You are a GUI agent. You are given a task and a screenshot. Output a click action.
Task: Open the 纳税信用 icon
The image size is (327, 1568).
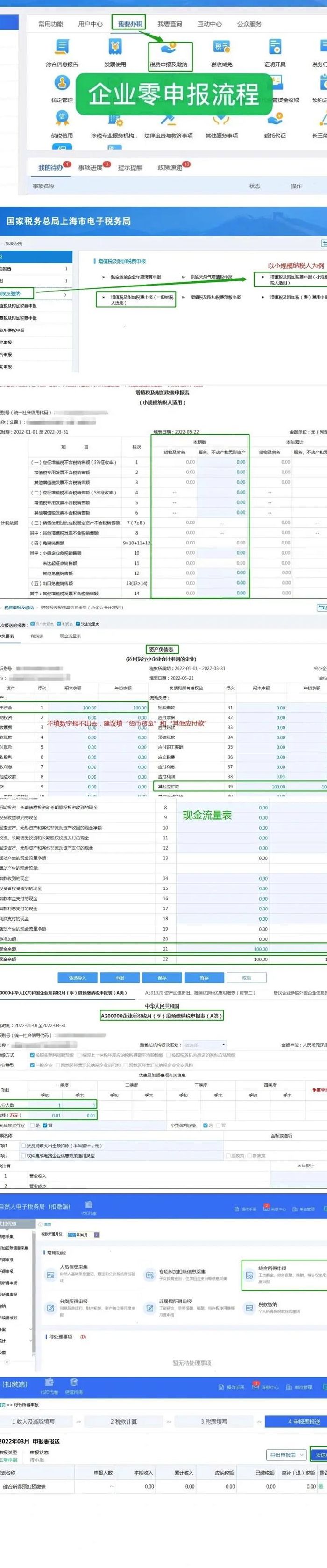[62, 118]
